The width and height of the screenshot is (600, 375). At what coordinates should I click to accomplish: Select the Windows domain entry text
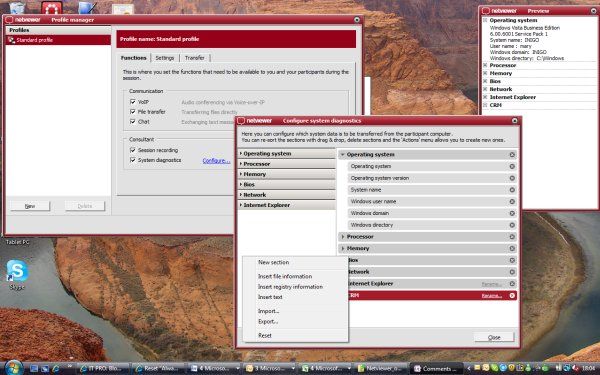370,213
